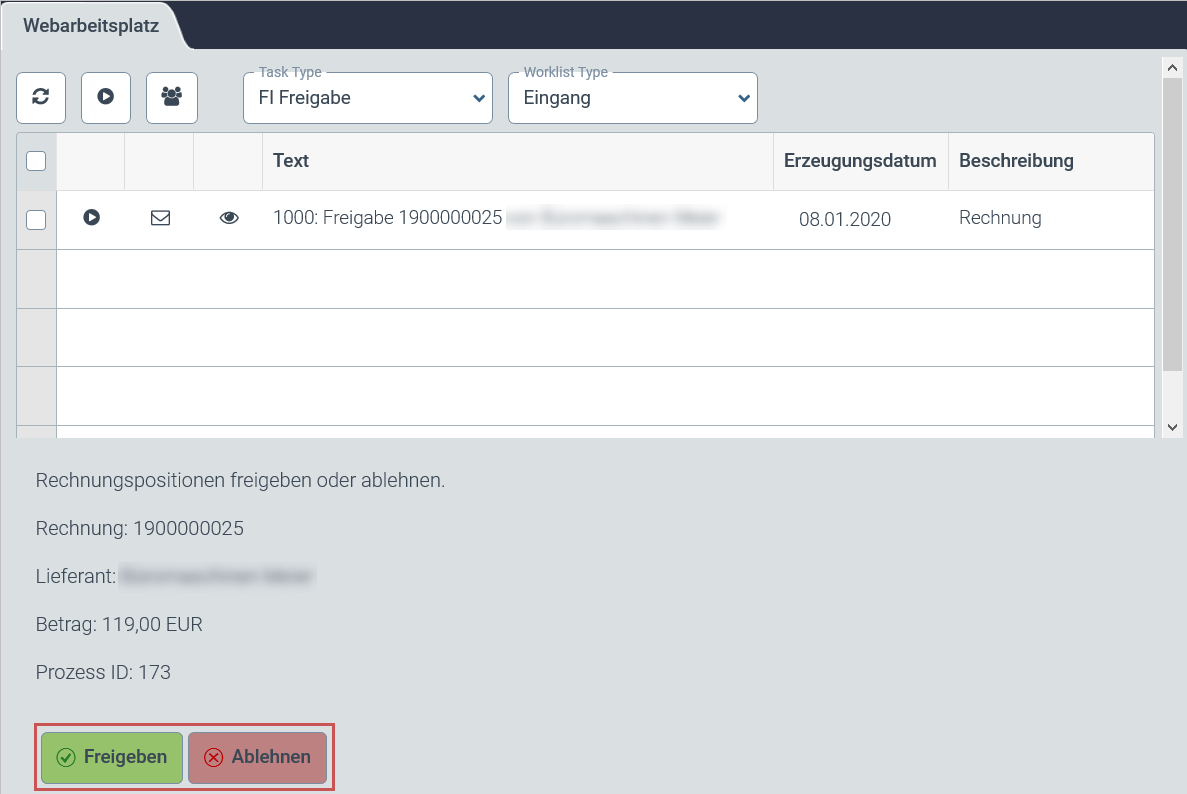Click the check icon inside Freigeben button
This screenshot has width=1187, height=794.
[65, 758]
